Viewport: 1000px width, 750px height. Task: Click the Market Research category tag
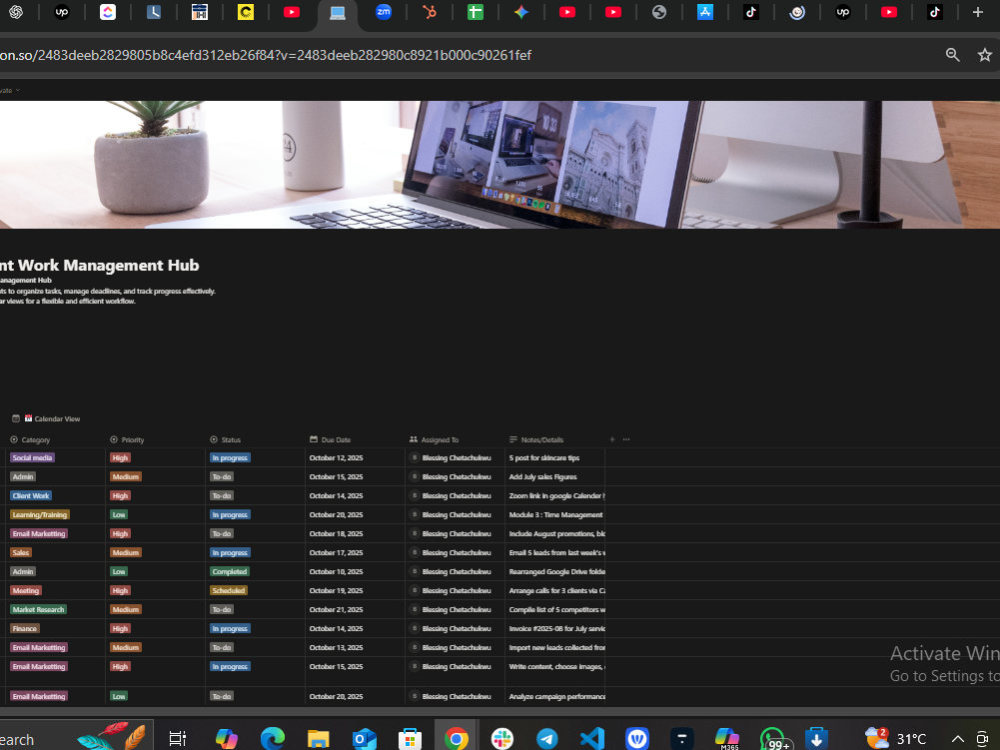pos(38,610)
